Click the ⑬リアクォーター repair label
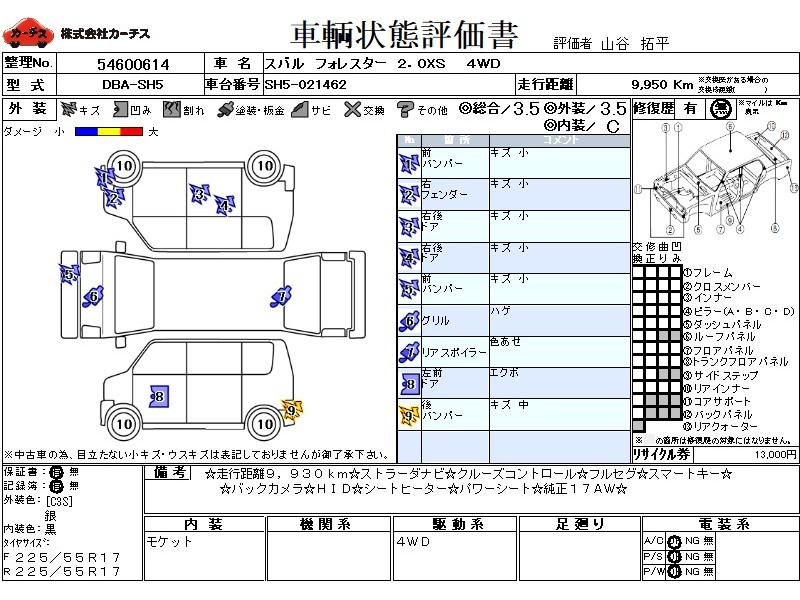Screen dimensions: 800x600 (x=720, y=427)
